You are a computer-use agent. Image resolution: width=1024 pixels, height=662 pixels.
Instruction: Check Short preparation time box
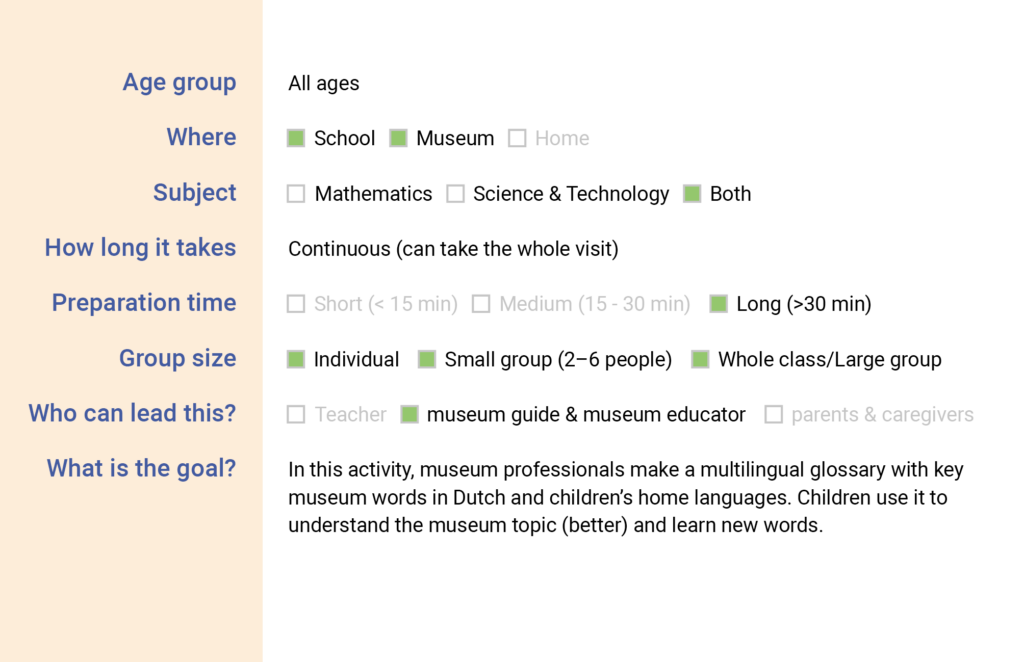(296, 304)
